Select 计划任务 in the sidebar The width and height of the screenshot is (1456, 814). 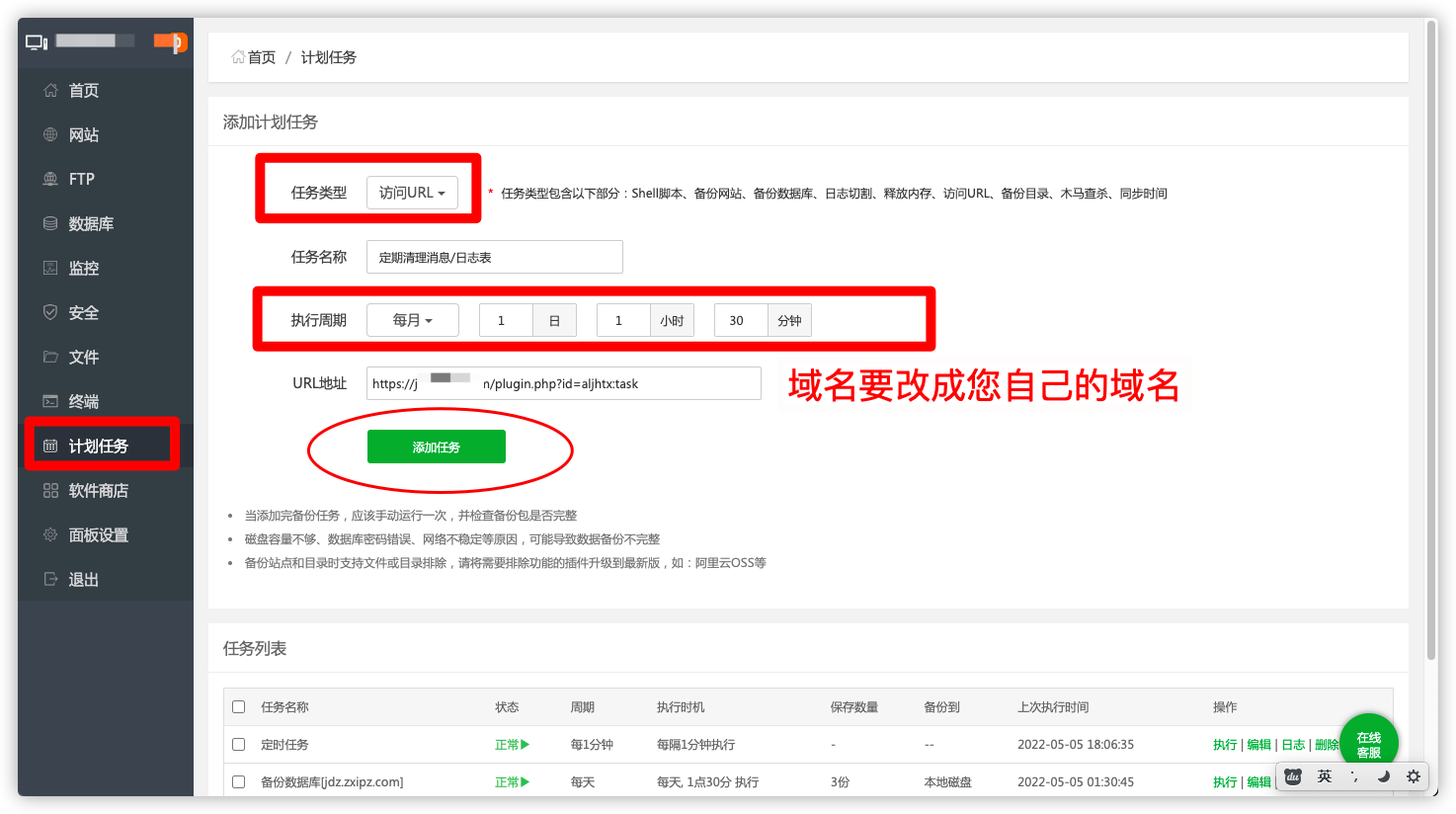tap(106, 446)
